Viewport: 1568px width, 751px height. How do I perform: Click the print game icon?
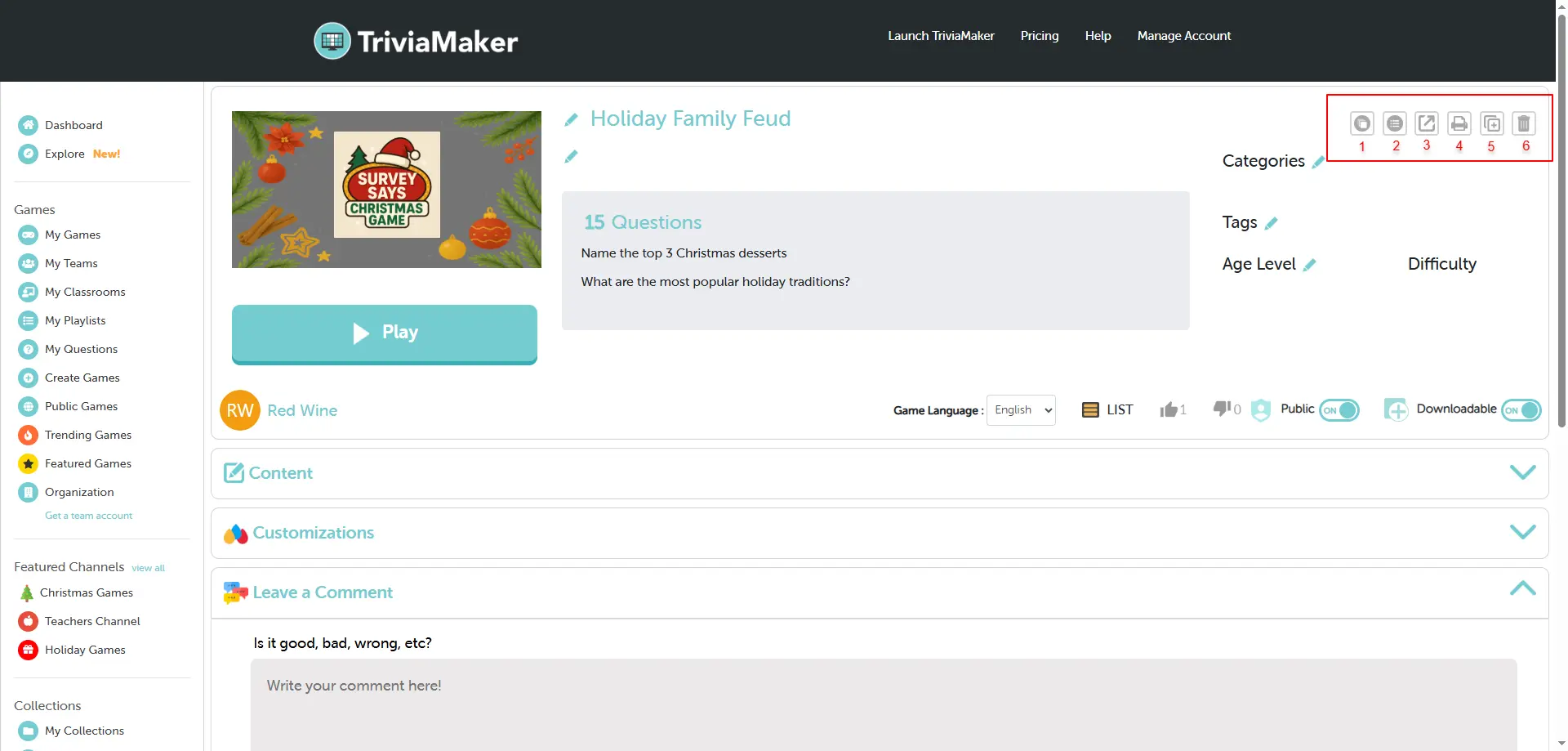pos(1459,123)
